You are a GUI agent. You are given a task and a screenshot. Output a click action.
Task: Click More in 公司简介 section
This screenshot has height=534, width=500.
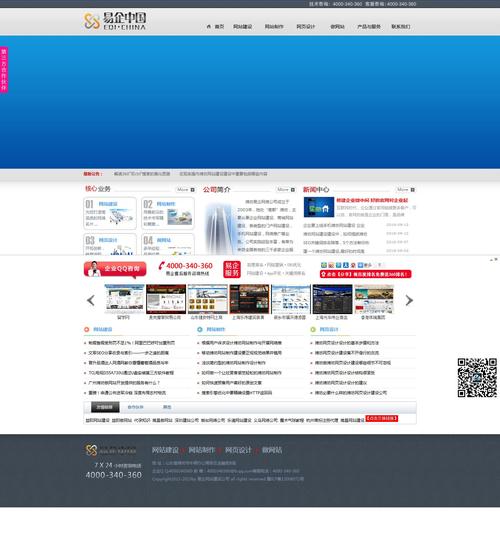(x=285, y=190)
